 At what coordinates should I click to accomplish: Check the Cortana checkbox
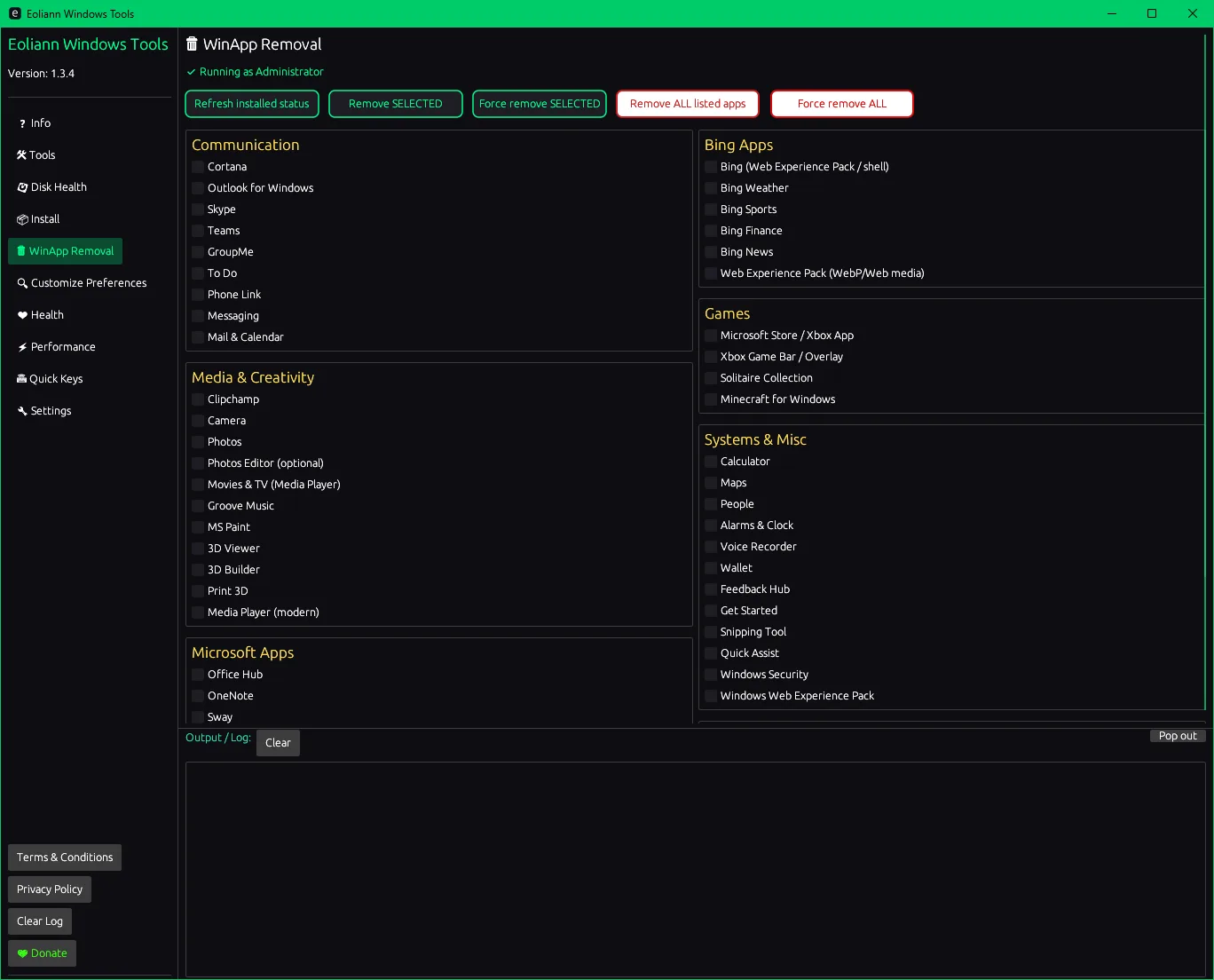198,167
